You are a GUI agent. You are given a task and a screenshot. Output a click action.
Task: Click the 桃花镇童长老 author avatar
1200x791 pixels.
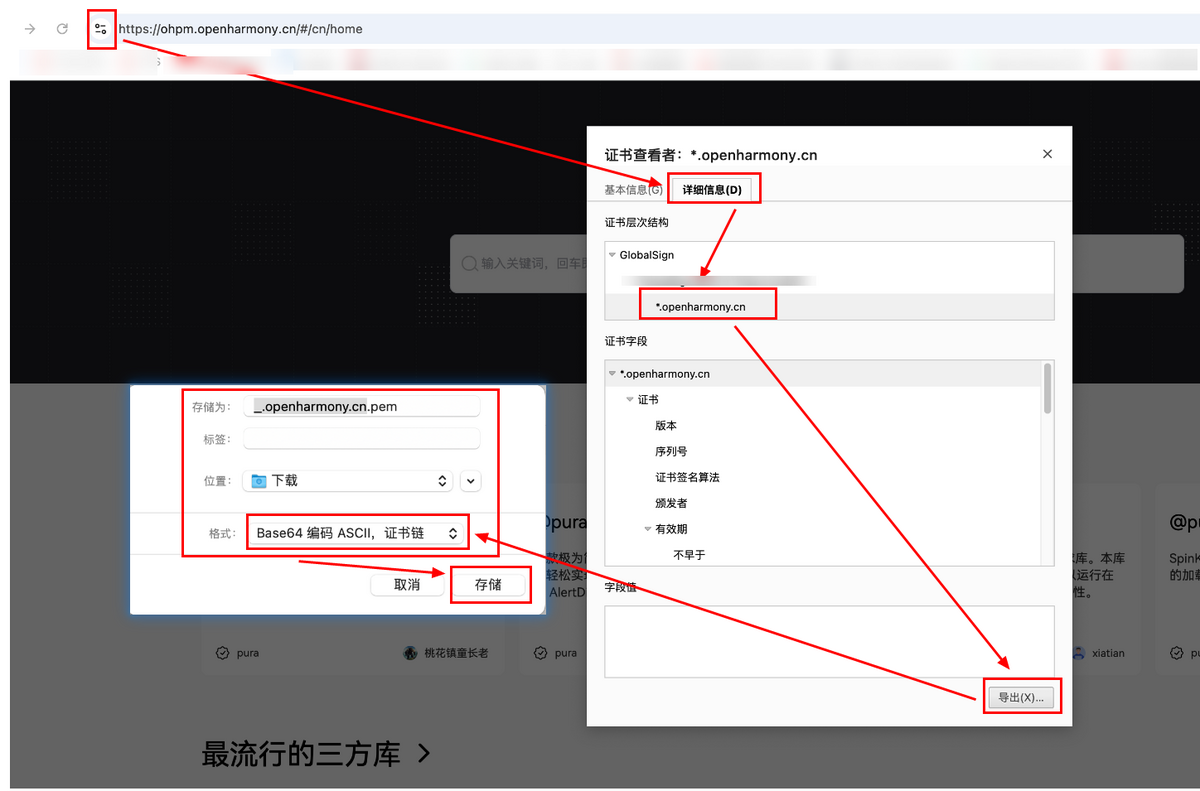pyautogui.click(x=410, y=653)
